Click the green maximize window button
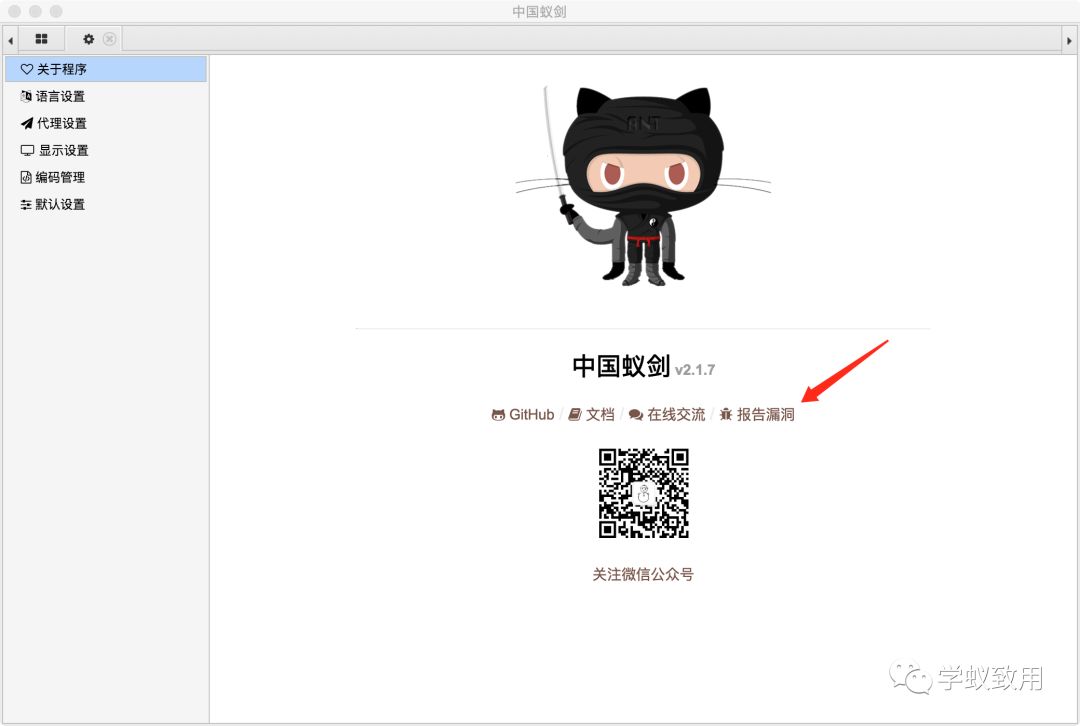Viewport: 1080px width, 726px height. pyautogui.click(x=56, y=12)
